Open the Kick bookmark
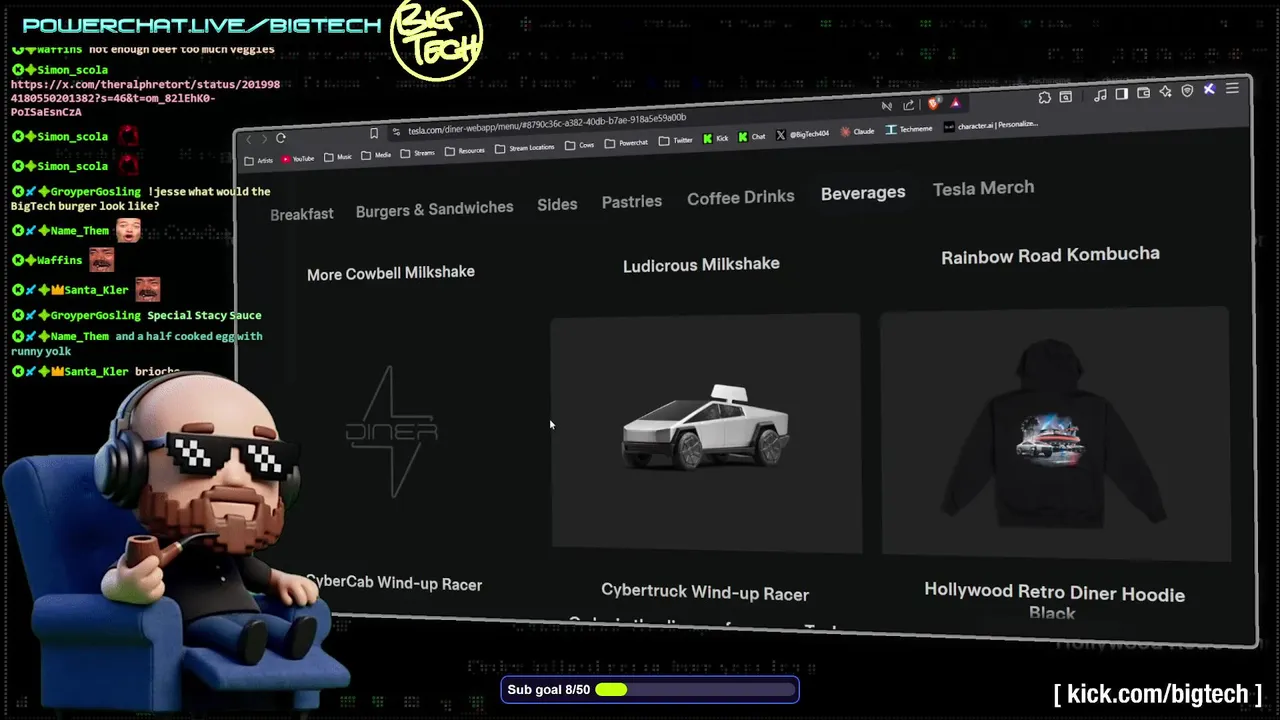 (x=716, y=139)
